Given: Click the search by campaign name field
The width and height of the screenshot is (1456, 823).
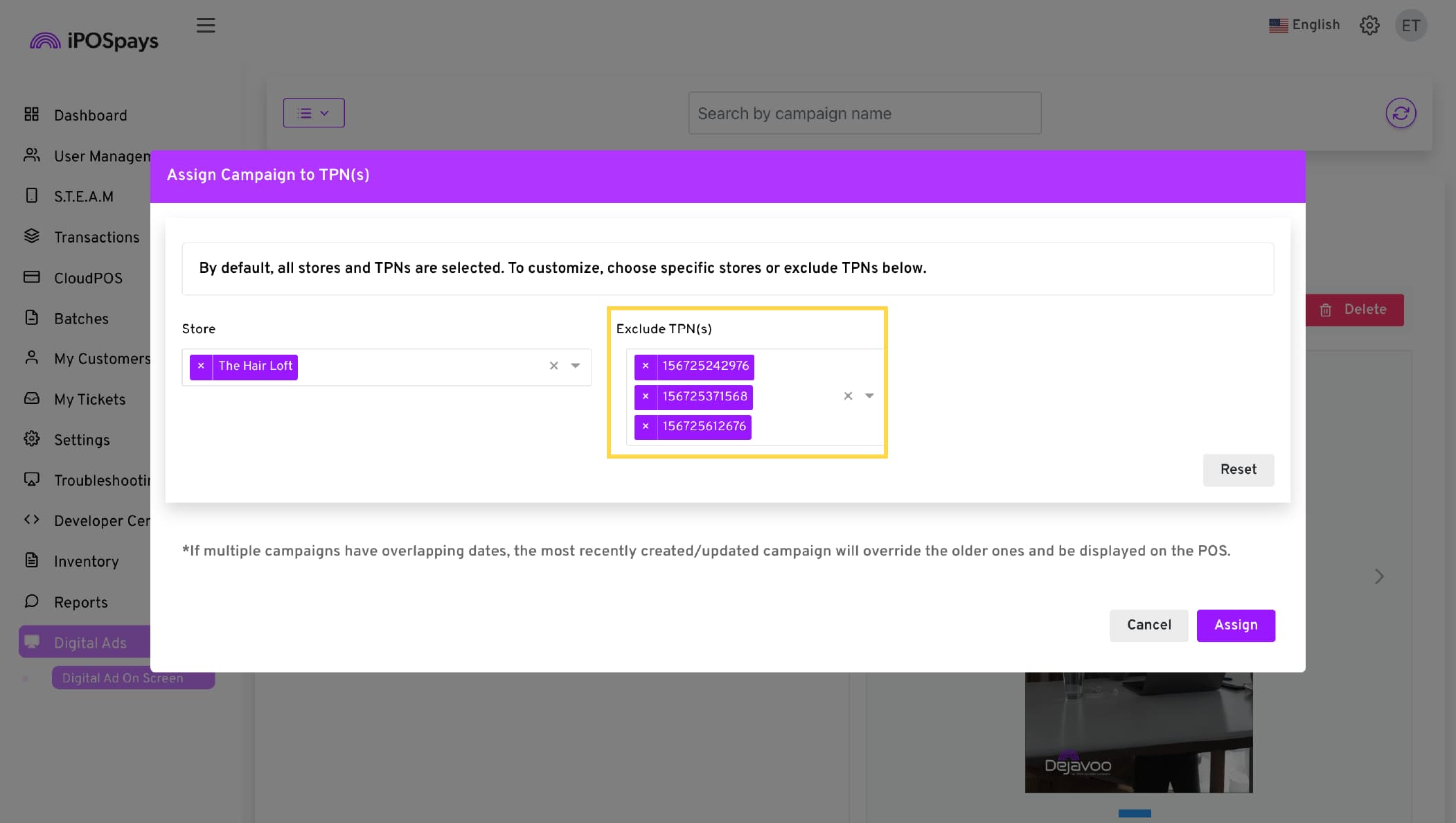Looking at the screenshot, I should coord(864,113).
